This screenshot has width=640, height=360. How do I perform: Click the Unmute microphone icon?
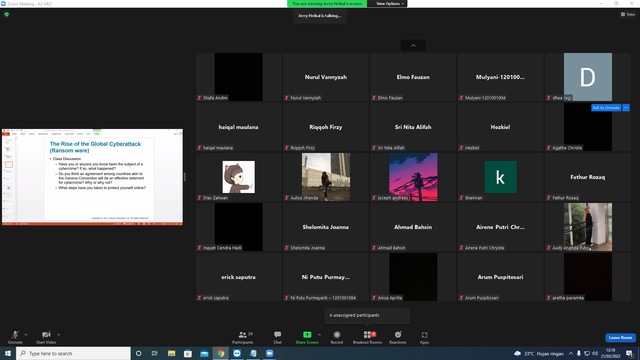(15, 335)
